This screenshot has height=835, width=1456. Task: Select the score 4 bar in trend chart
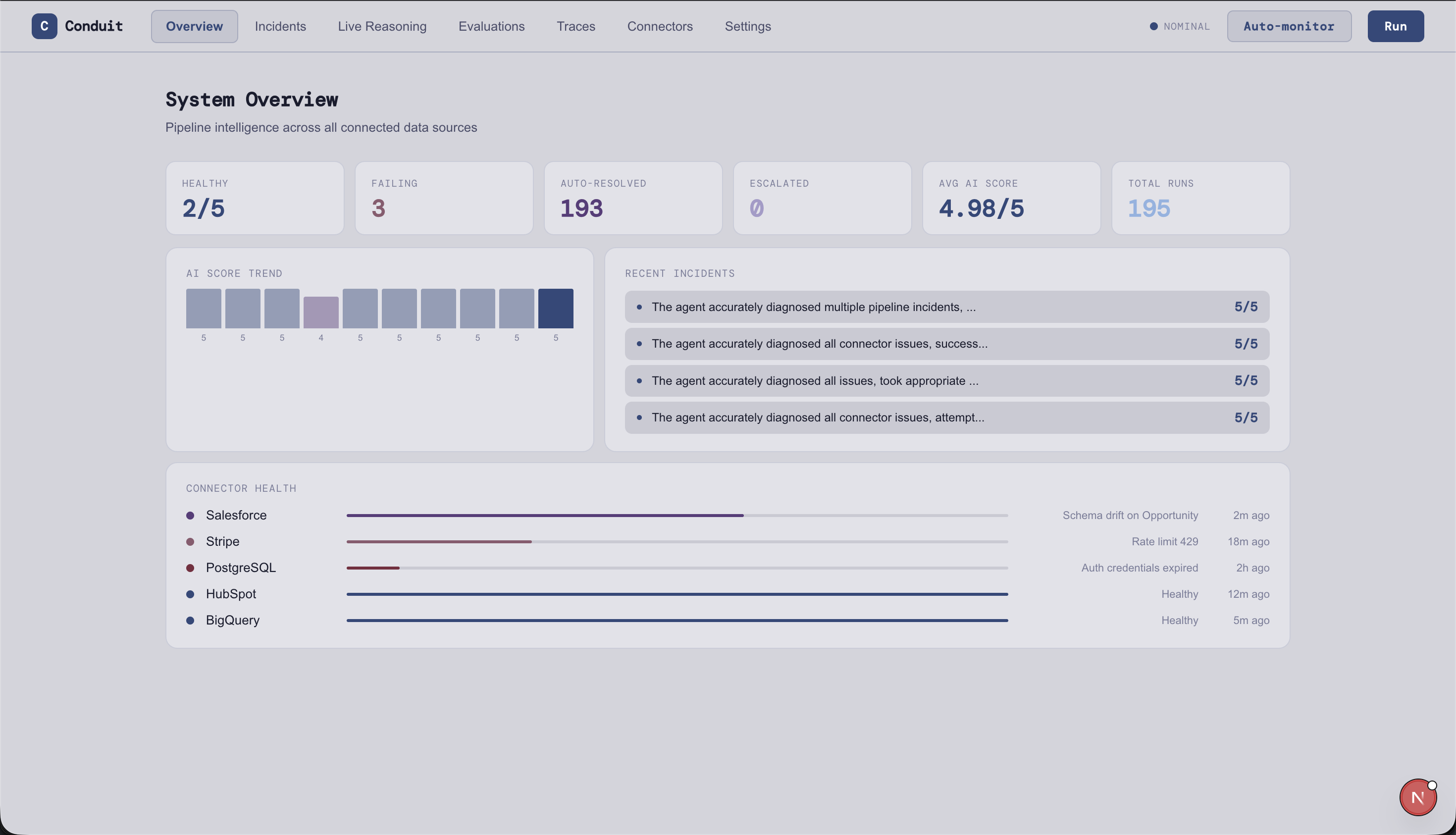[321, 312]
